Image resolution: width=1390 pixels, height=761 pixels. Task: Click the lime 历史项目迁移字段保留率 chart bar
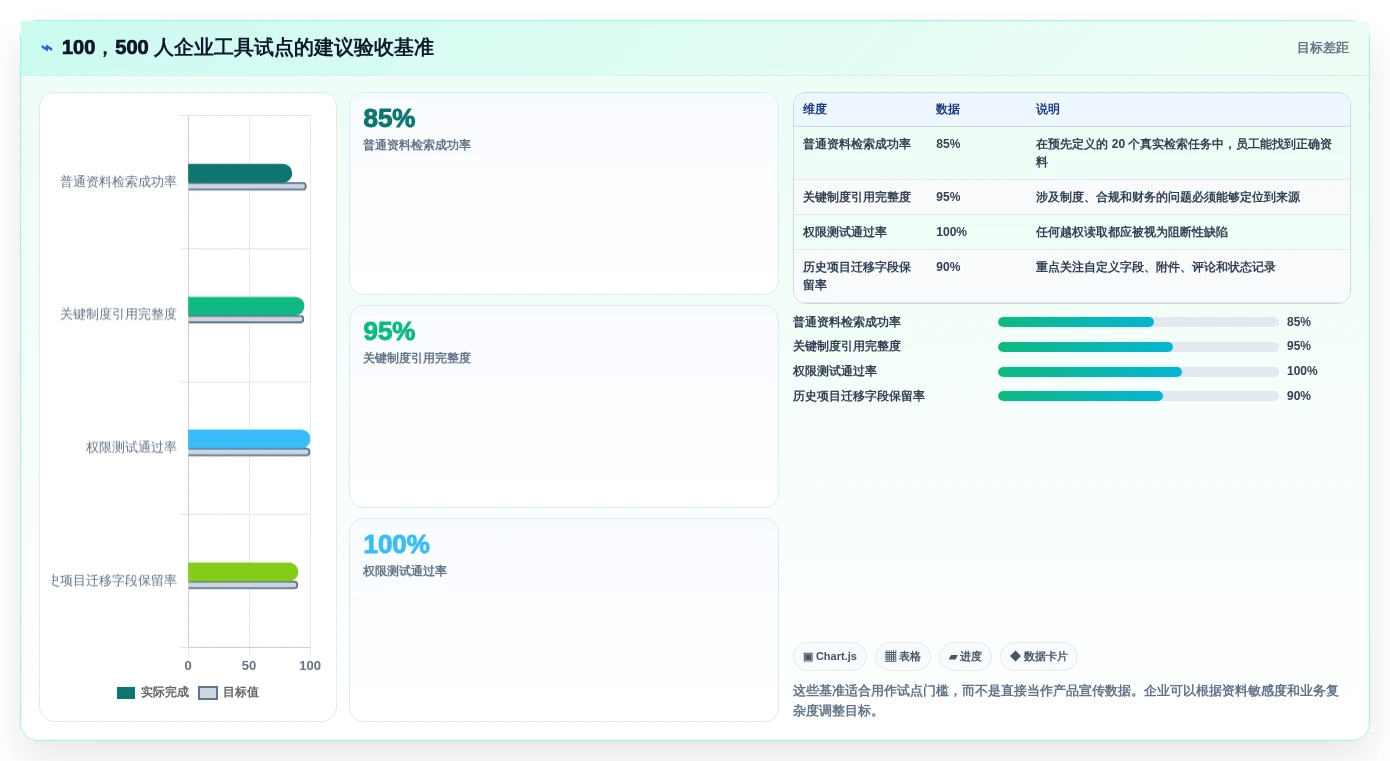click(x=243, y=572)
